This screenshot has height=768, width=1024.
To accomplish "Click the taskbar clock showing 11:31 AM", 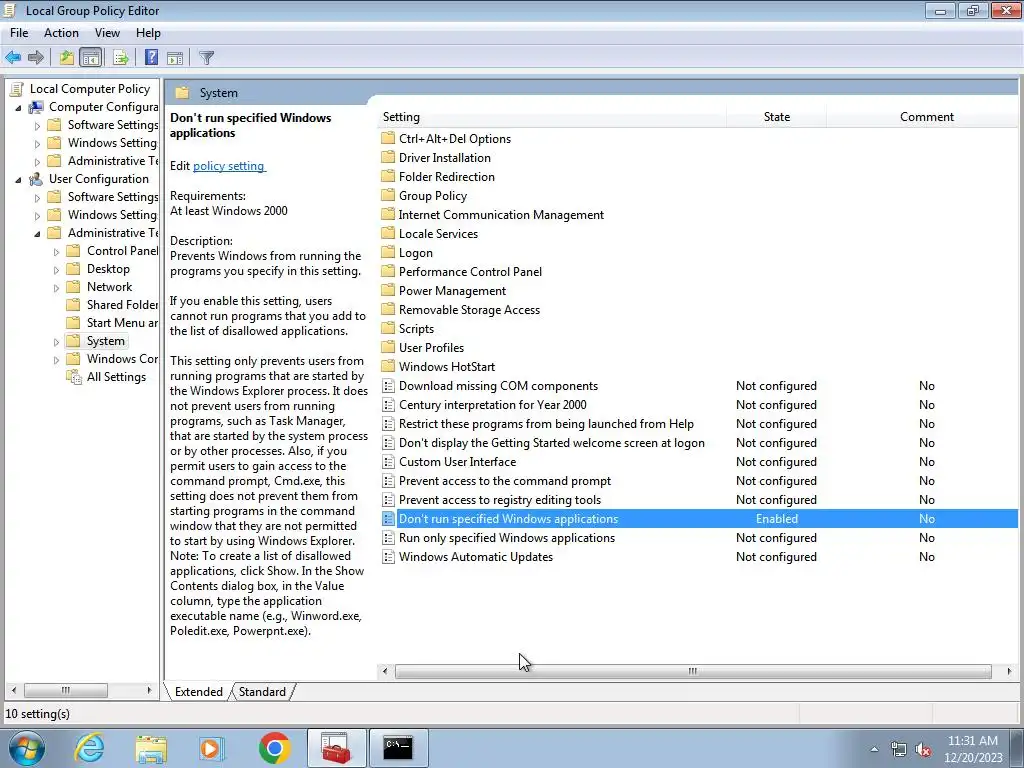I will coord(972,749).
